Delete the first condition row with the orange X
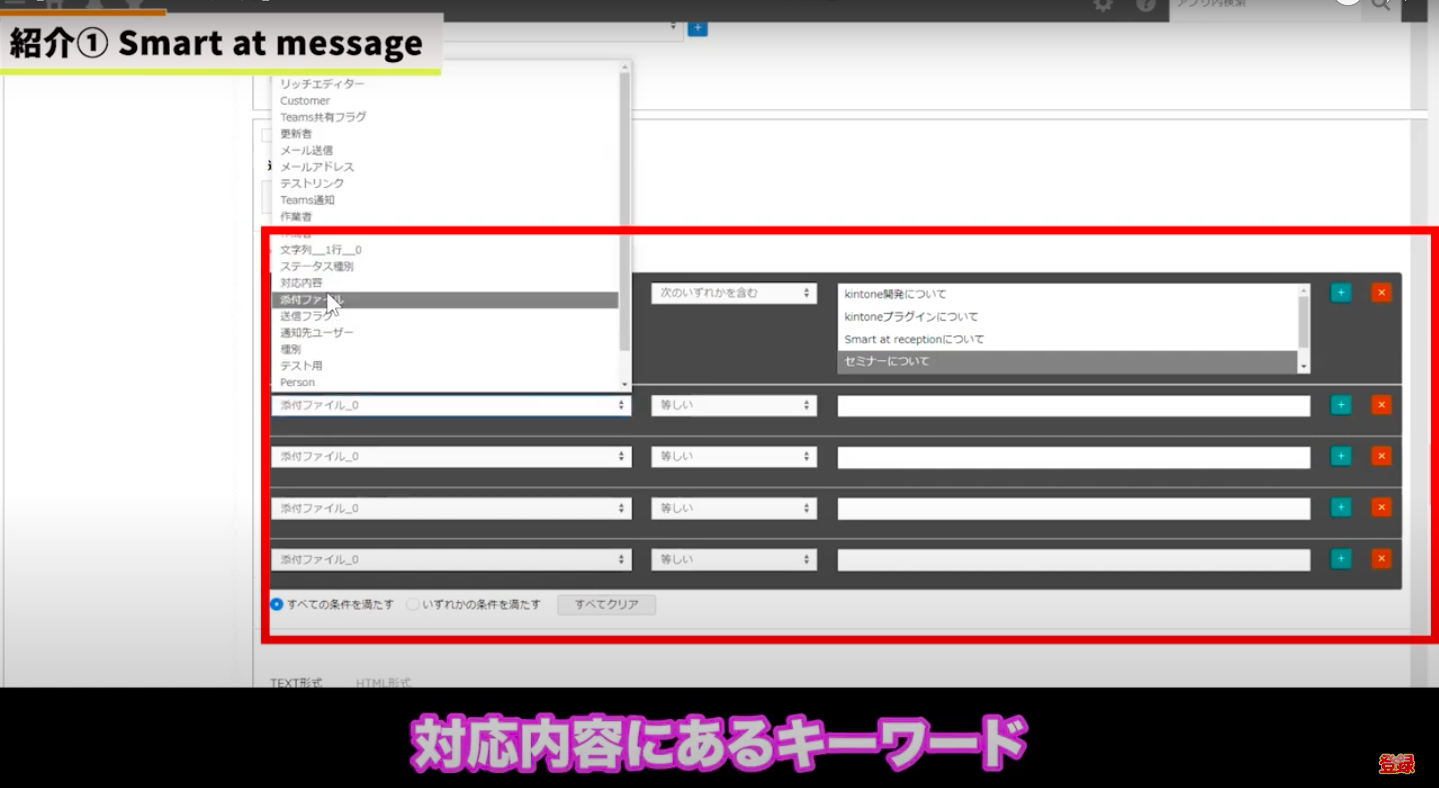The width and height of the screenshot is (1439, 788). coord(1381,292)
